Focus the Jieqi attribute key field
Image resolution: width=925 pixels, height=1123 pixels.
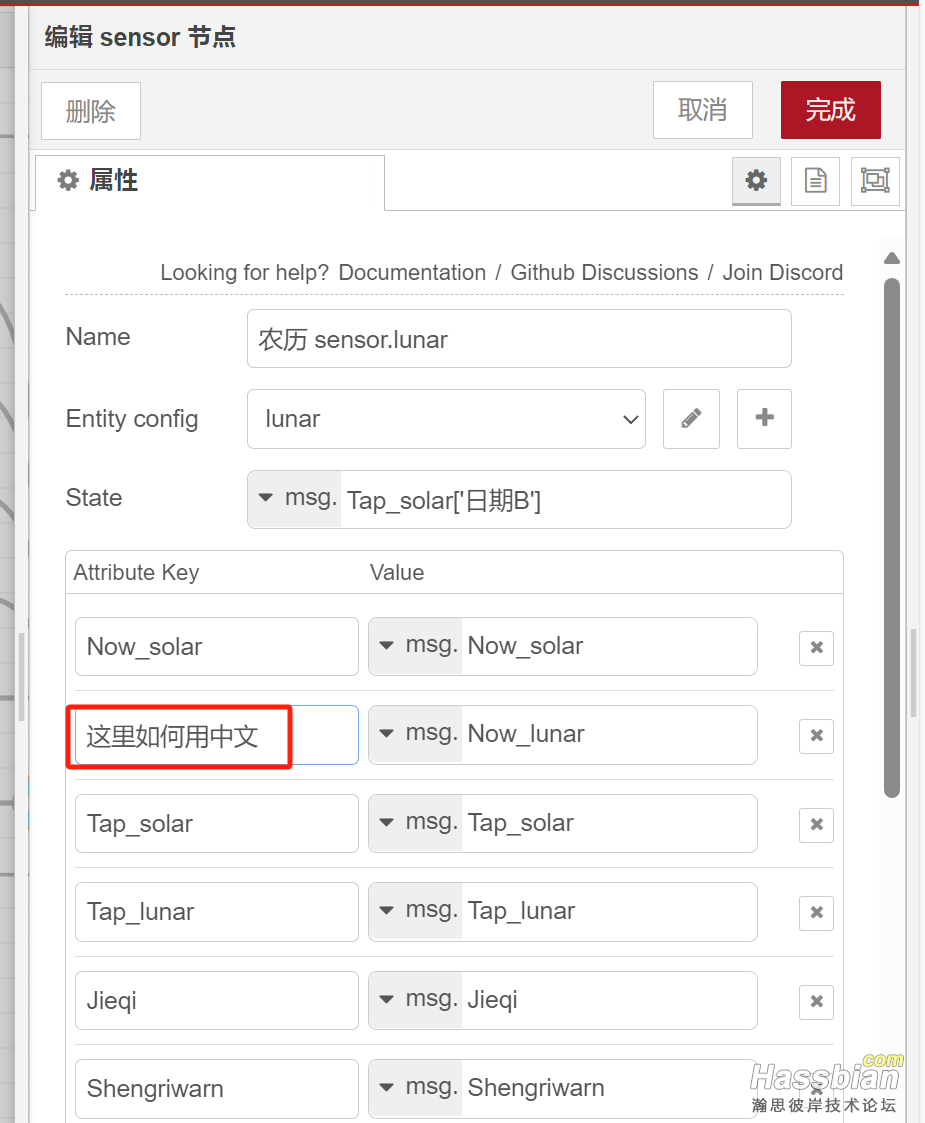[217, 1001]
